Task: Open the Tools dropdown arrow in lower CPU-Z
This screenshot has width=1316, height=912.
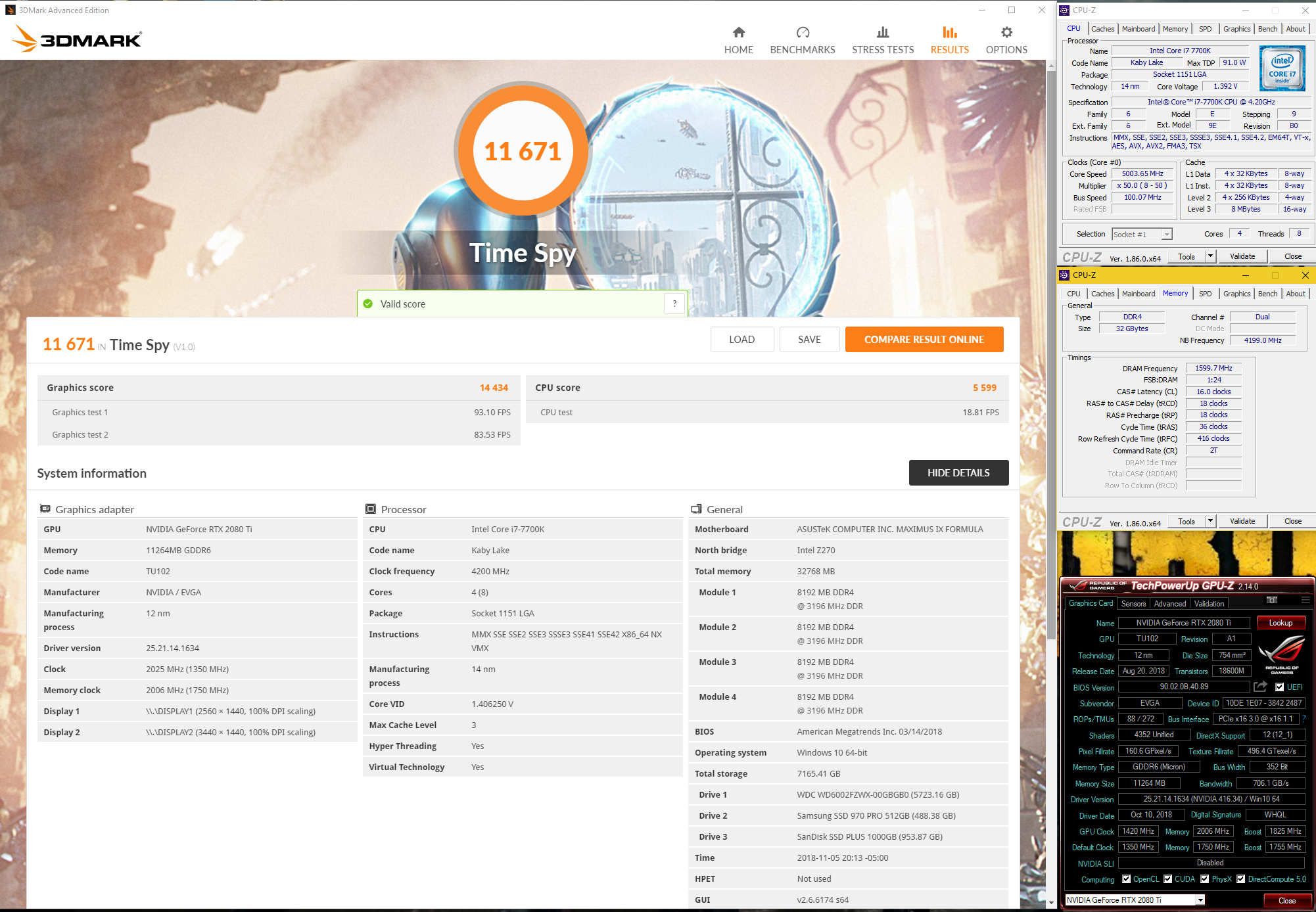Action: coord(1210,521)
